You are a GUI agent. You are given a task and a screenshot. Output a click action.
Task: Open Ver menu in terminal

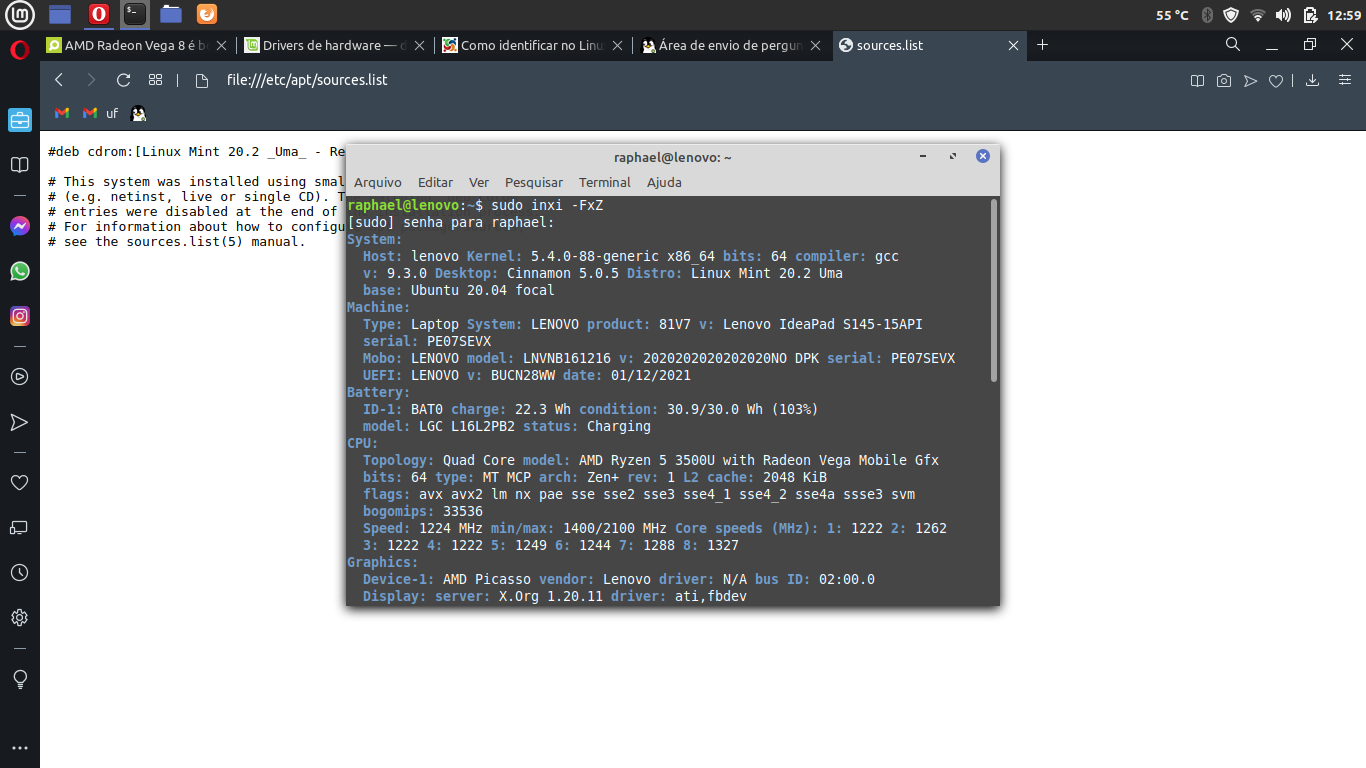[x=479, y=182]
